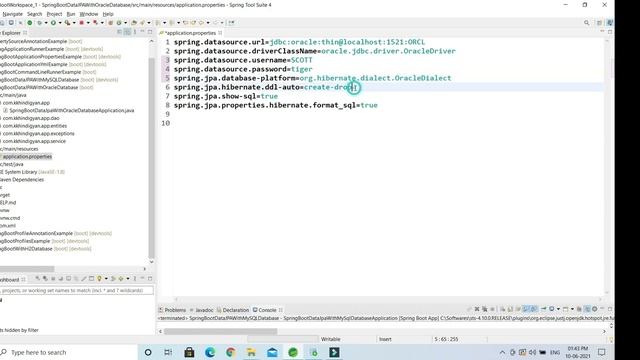This screenshot has width=640, height=360.
Task: Click the Debug bug icon in the main toolbar
Action: [40, 23]
